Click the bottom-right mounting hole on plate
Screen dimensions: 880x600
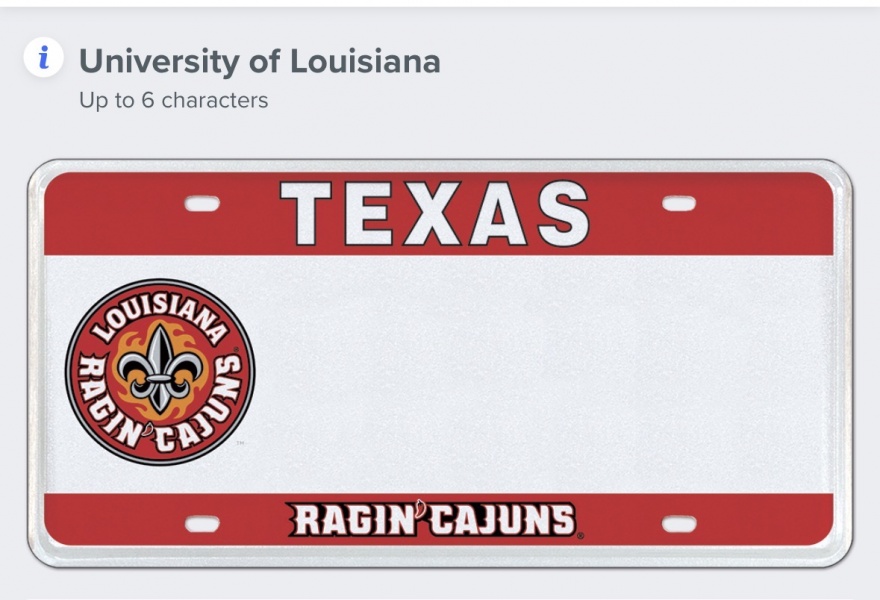tap(679, 524)
